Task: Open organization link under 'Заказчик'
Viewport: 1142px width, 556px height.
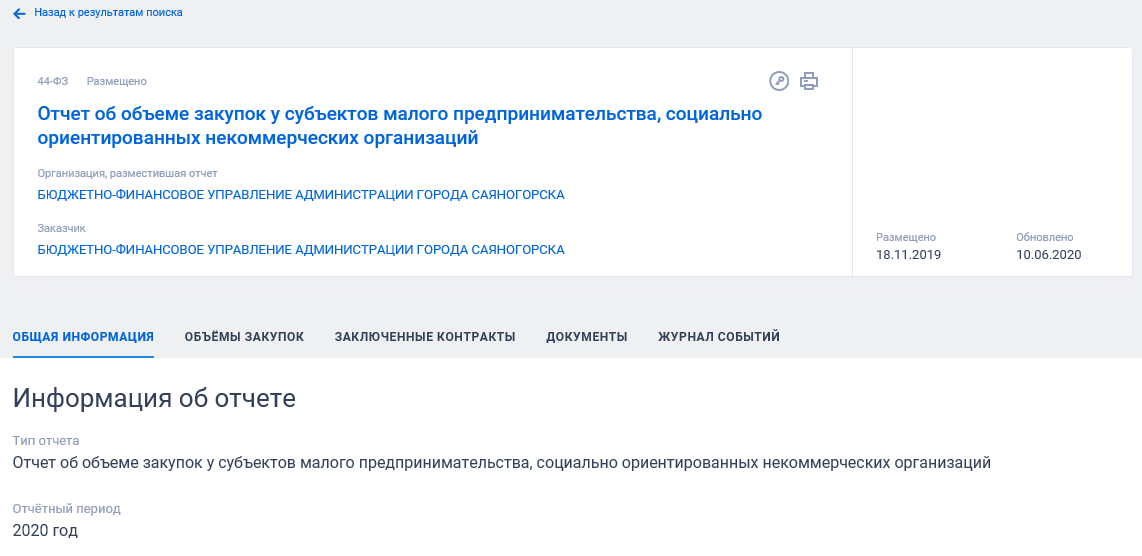Action: click(x=301, y=250)
